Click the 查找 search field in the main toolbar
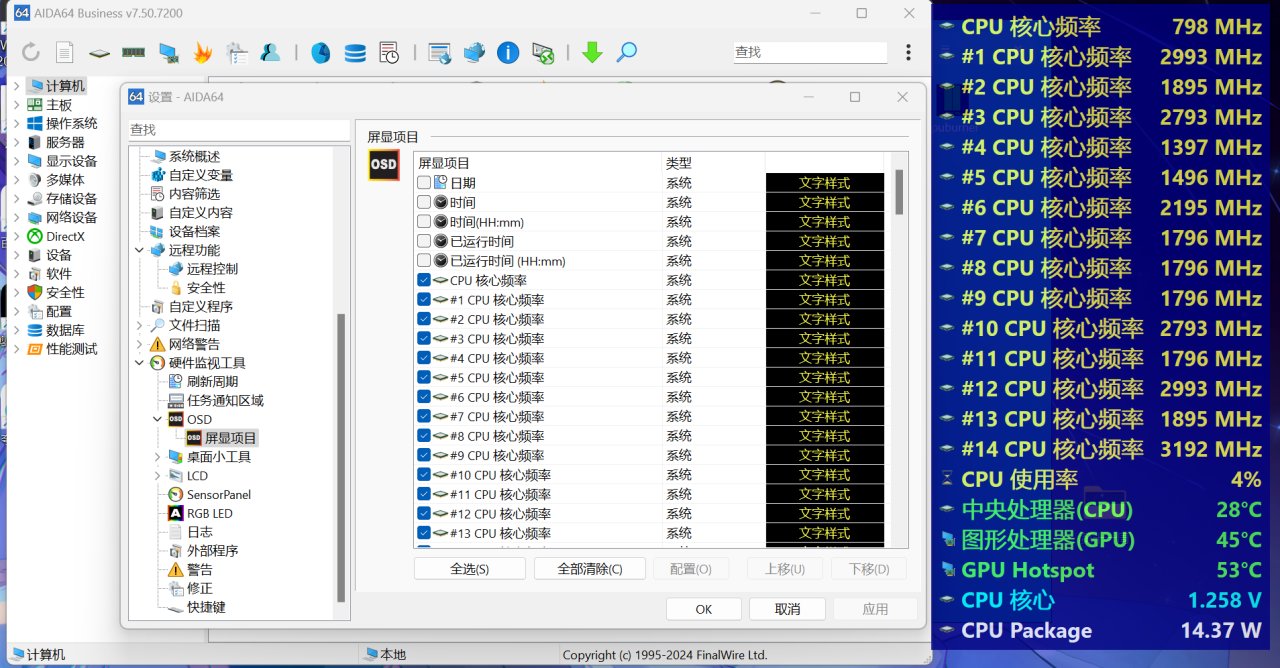The width and height of the screenshot is (1280, 668). point(809,52)
